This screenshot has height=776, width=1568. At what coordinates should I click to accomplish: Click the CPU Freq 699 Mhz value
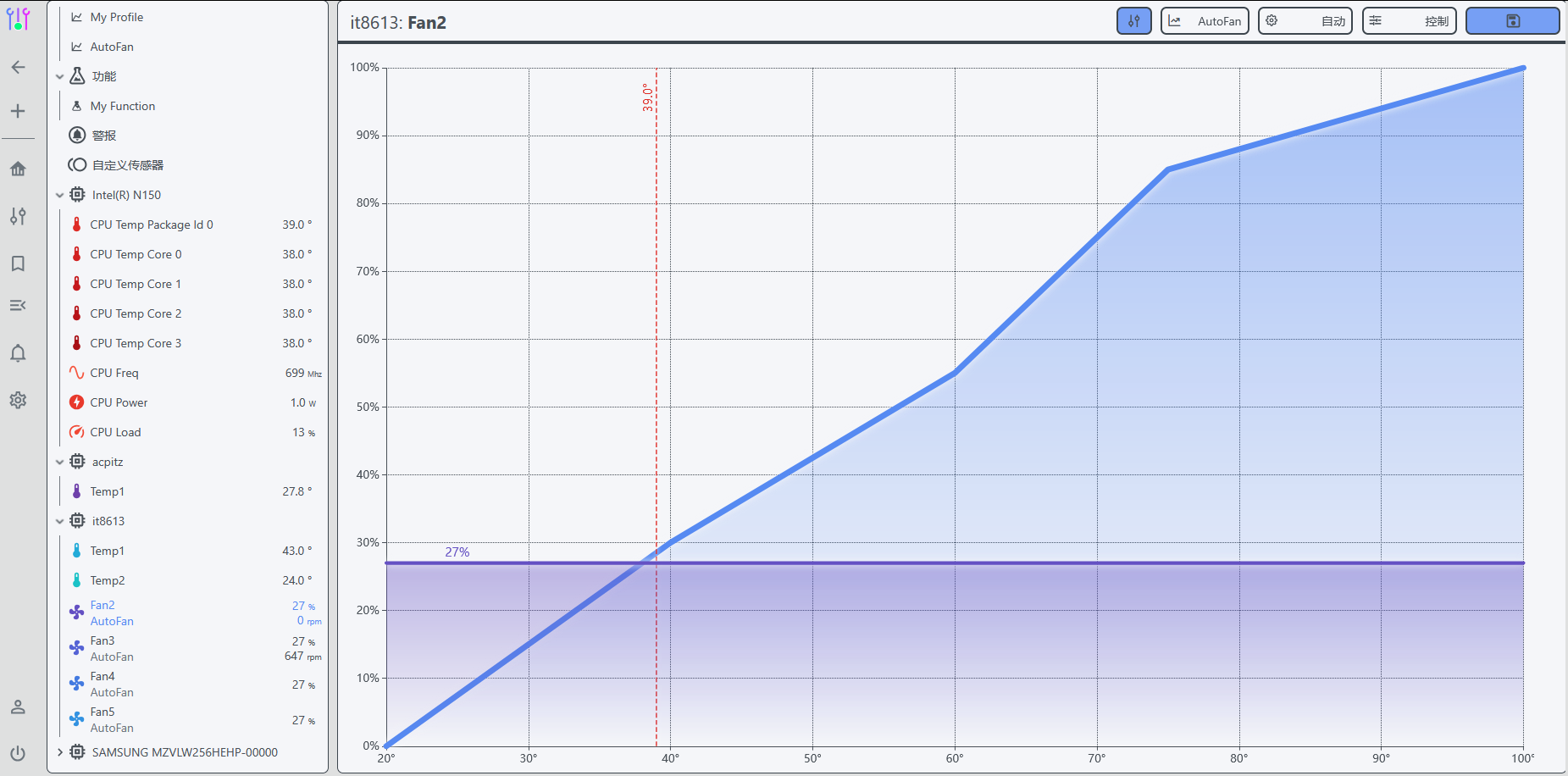303,373
